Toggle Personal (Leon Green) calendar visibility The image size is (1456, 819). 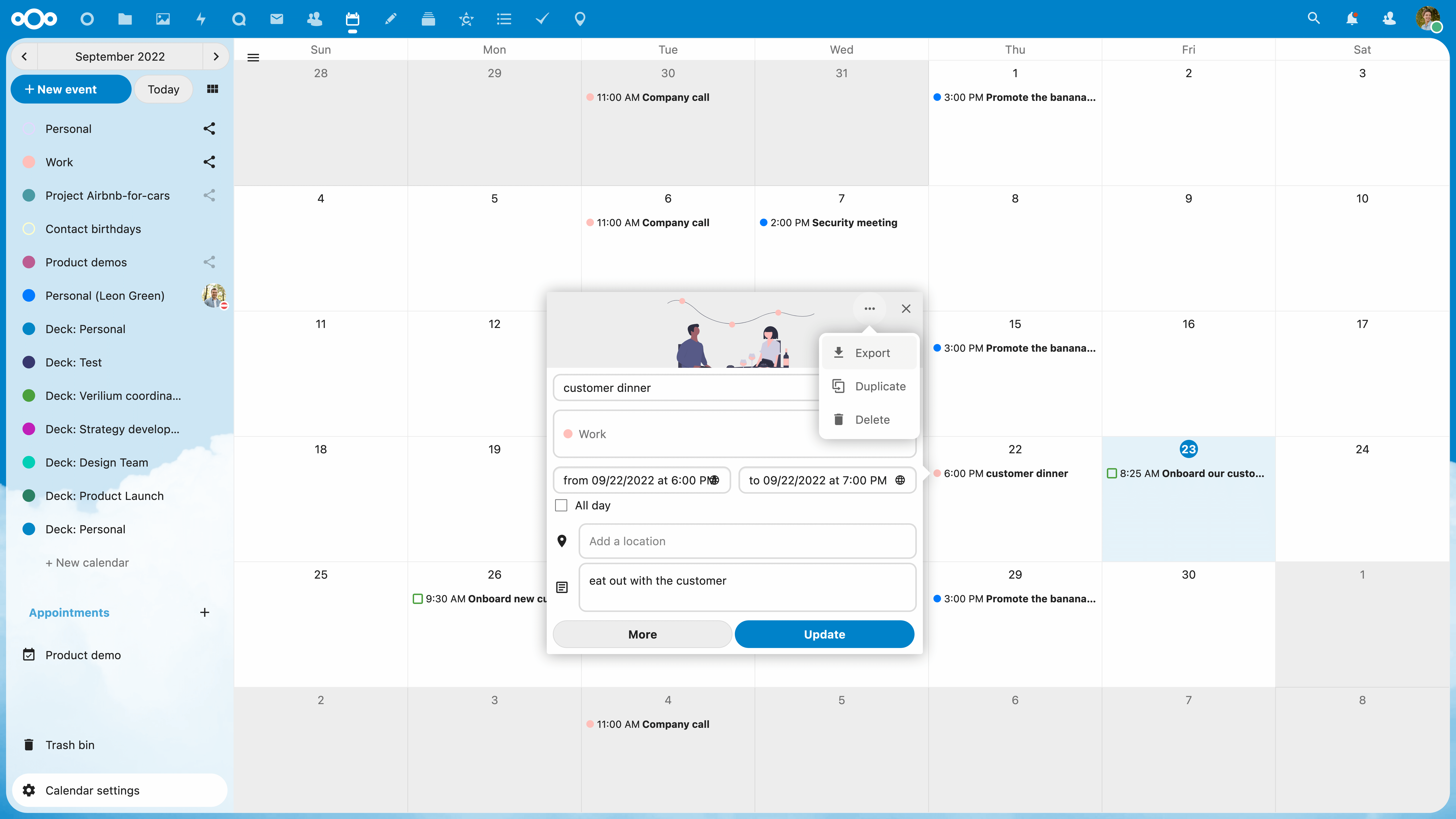[29, 296]
